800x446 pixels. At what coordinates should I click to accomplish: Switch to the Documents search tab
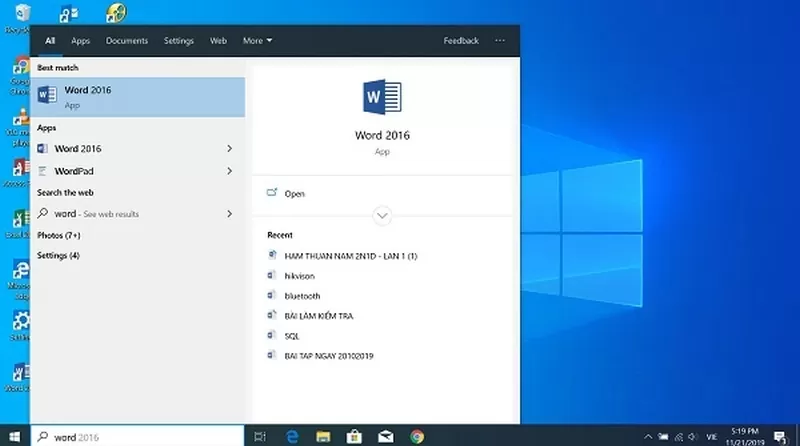click(x=127, y=41)
